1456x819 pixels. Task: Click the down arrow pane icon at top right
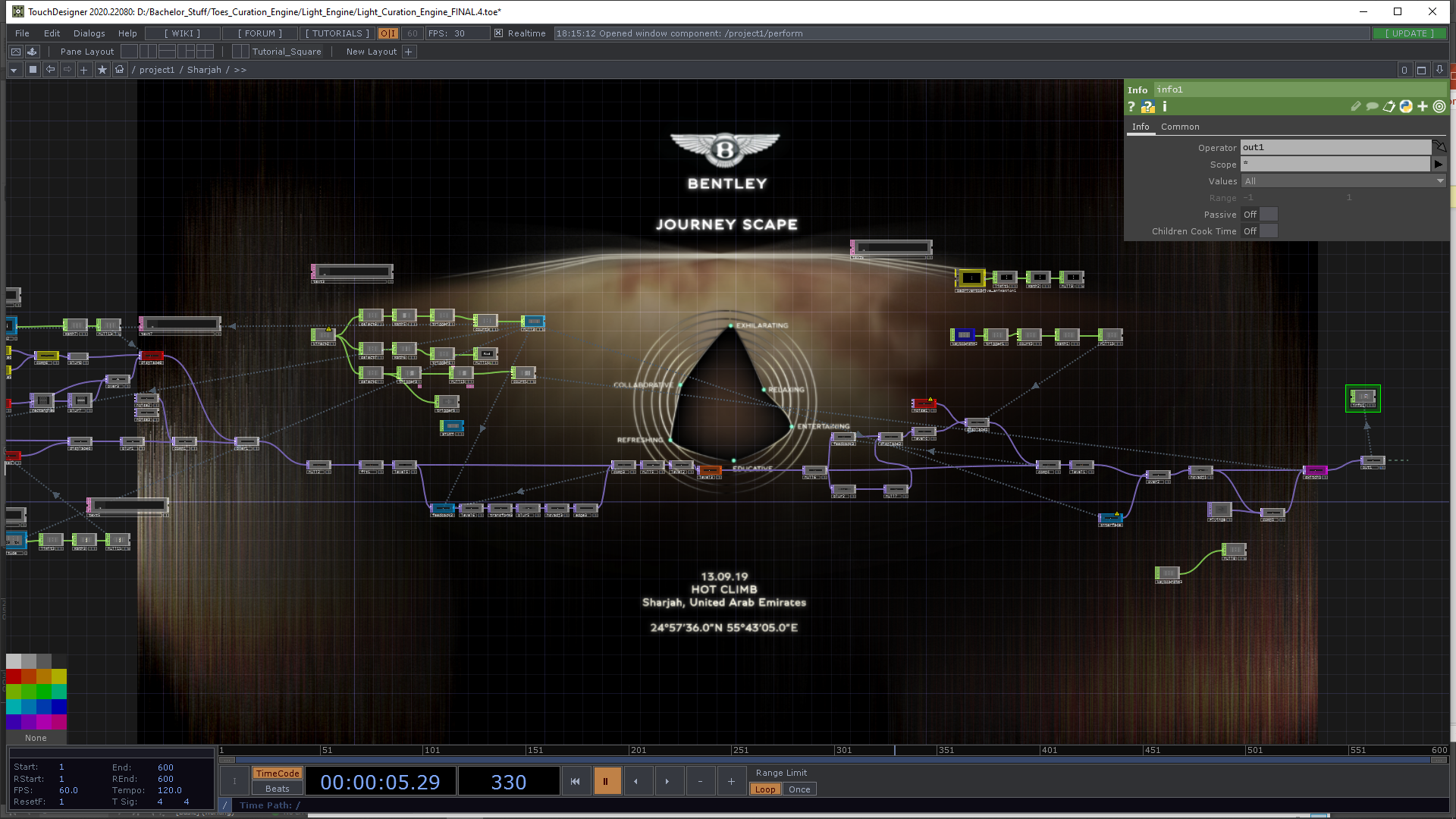click(1439, 70)
